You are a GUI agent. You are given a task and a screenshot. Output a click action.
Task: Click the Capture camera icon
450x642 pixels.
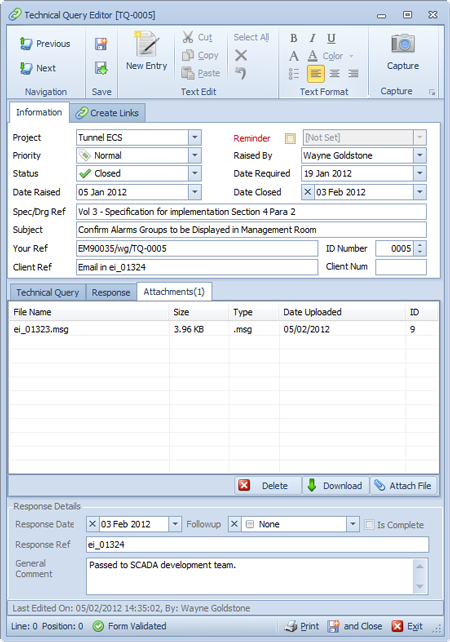click(403, 43)
